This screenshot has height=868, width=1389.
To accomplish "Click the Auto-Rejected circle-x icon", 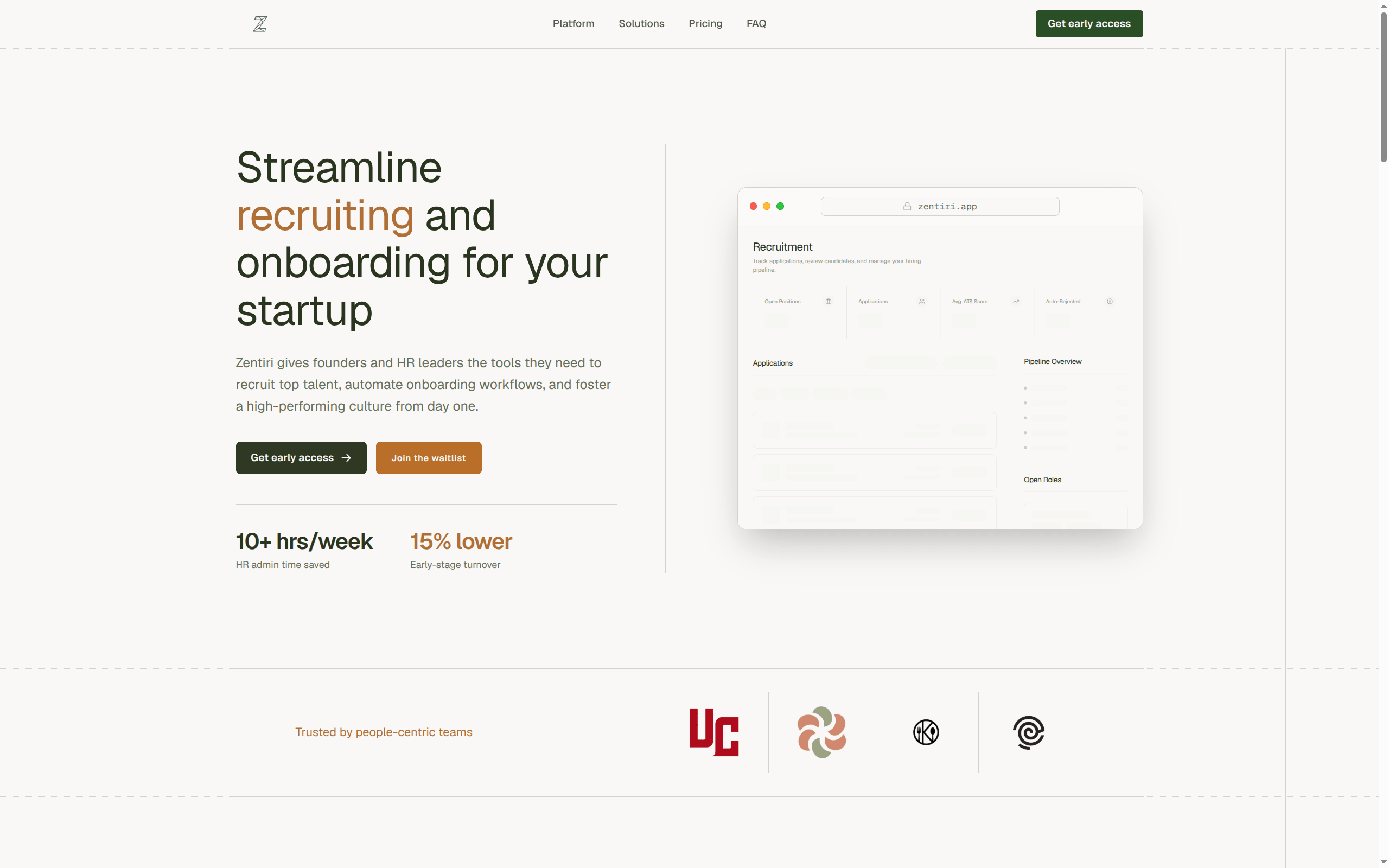I will click(x=1110, y=302).
